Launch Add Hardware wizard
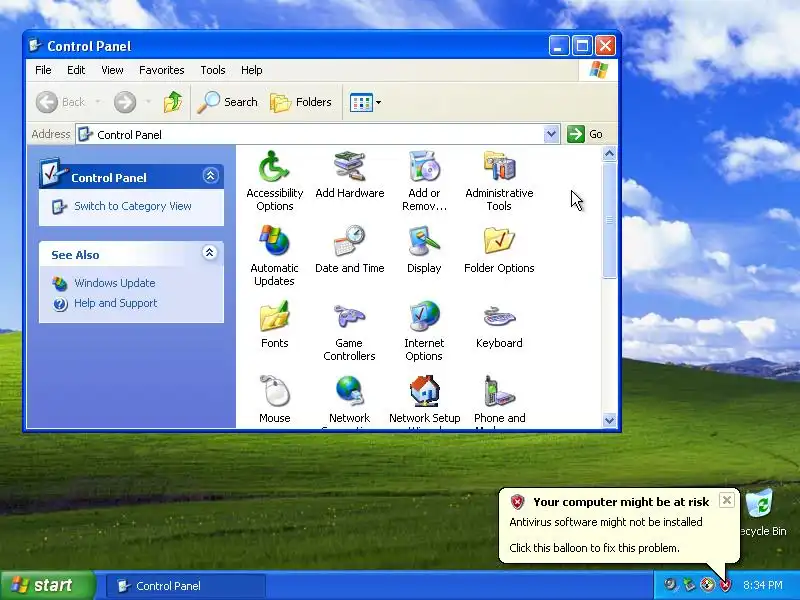Viewport: 800px width, 600px height. 349,174
